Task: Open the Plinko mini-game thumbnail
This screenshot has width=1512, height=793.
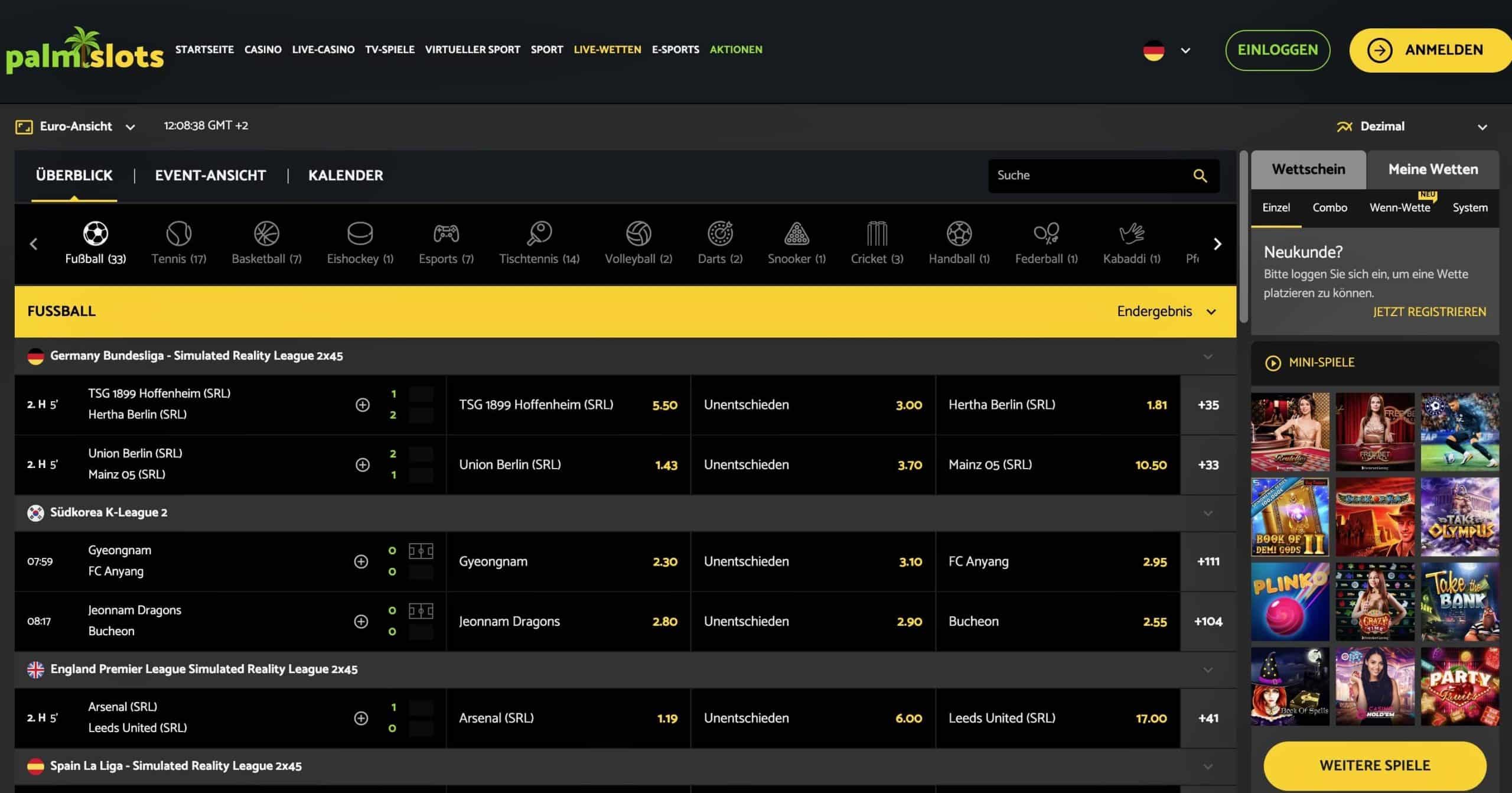Action: (1290, 602)
